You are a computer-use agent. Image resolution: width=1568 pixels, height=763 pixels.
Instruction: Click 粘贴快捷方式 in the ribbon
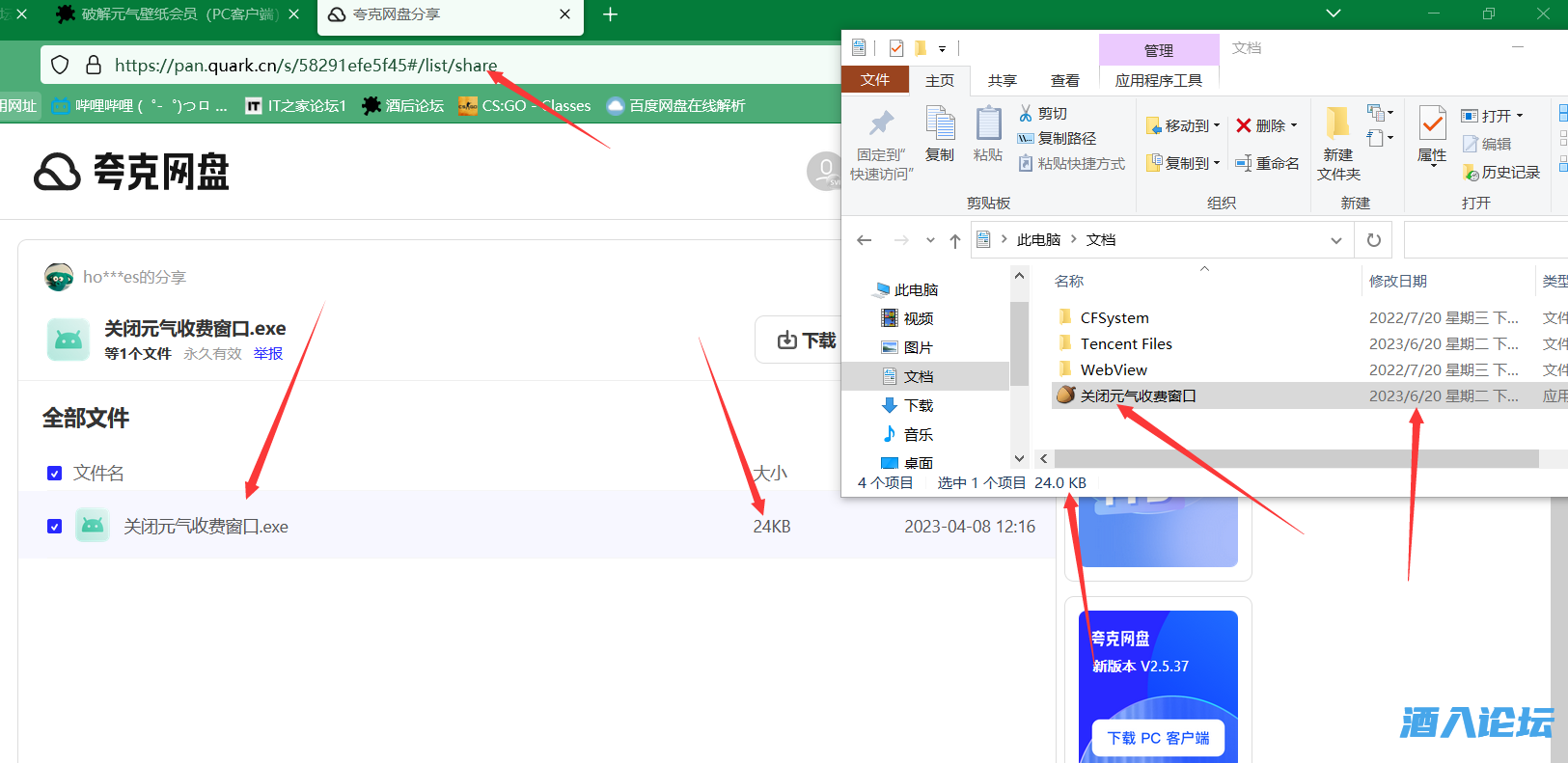1072,164
